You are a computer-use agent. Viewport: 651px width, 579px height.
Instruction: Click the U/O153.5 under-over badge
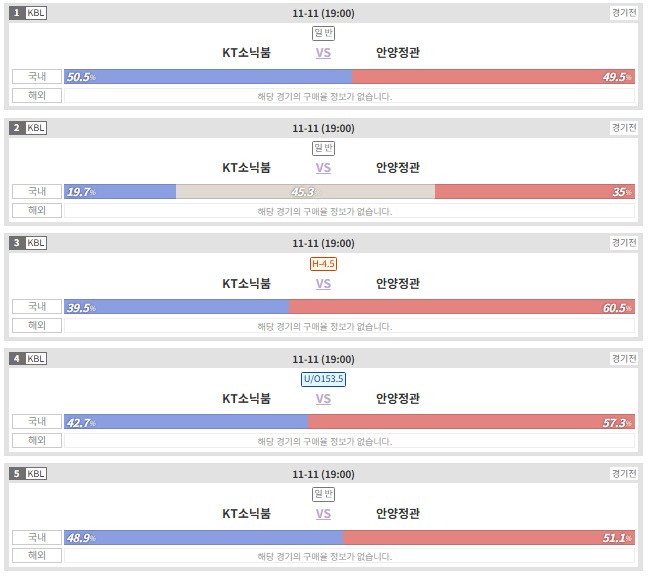[x=323, y=379]
